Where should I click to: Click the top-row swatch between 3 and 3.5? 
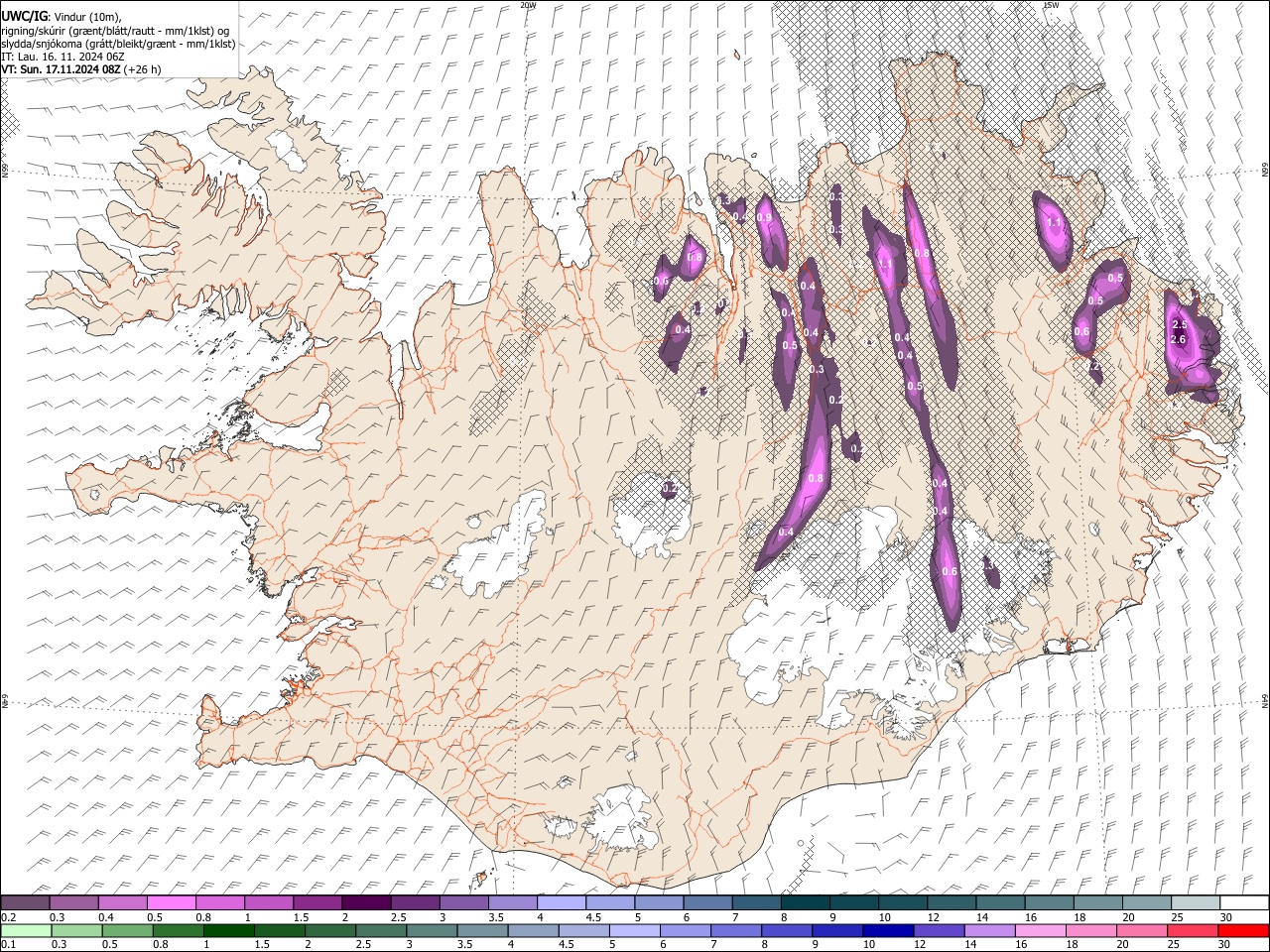(463, 902)
